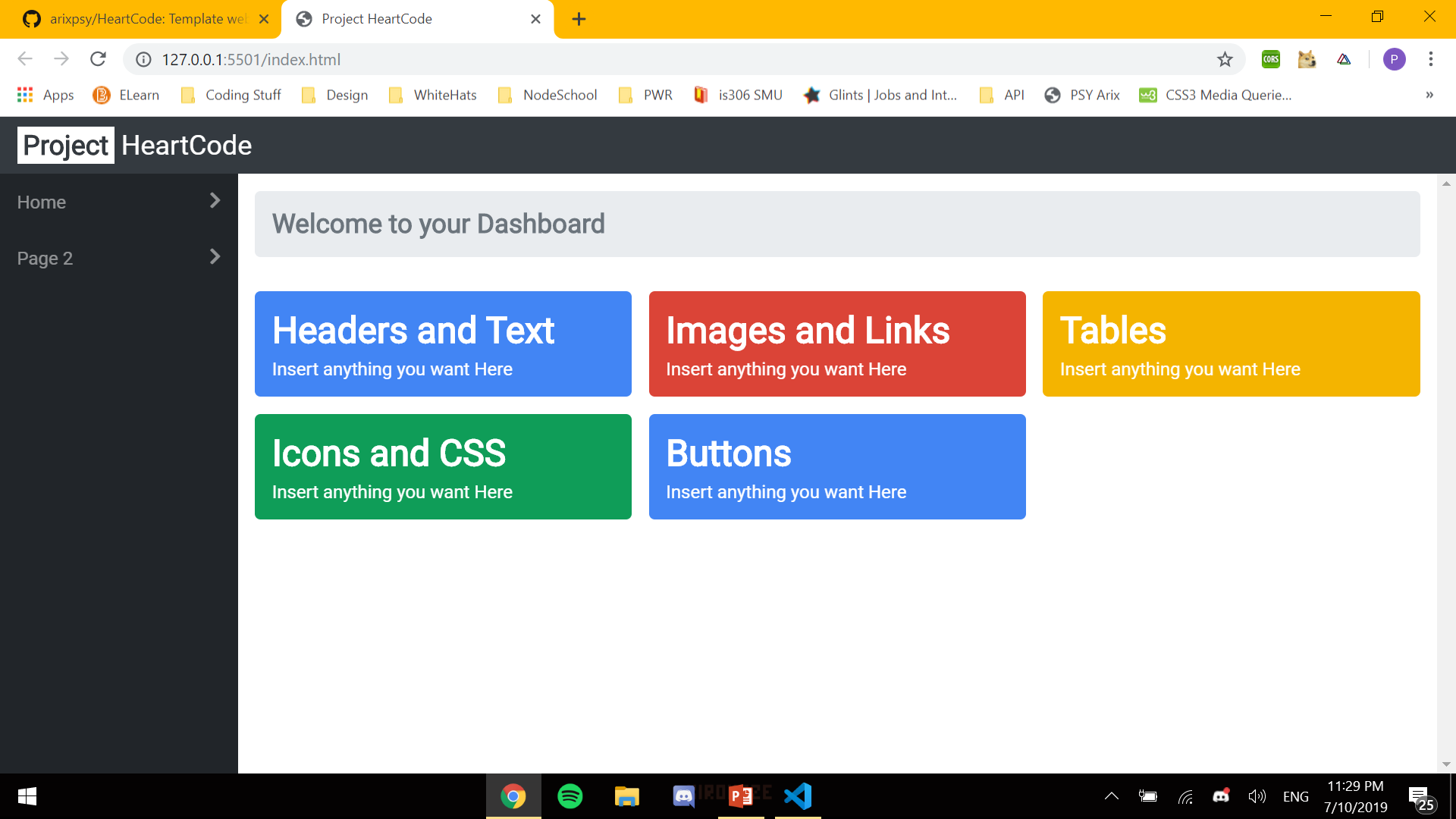Click the Project HeartCode brand logo

click(135, 145)
